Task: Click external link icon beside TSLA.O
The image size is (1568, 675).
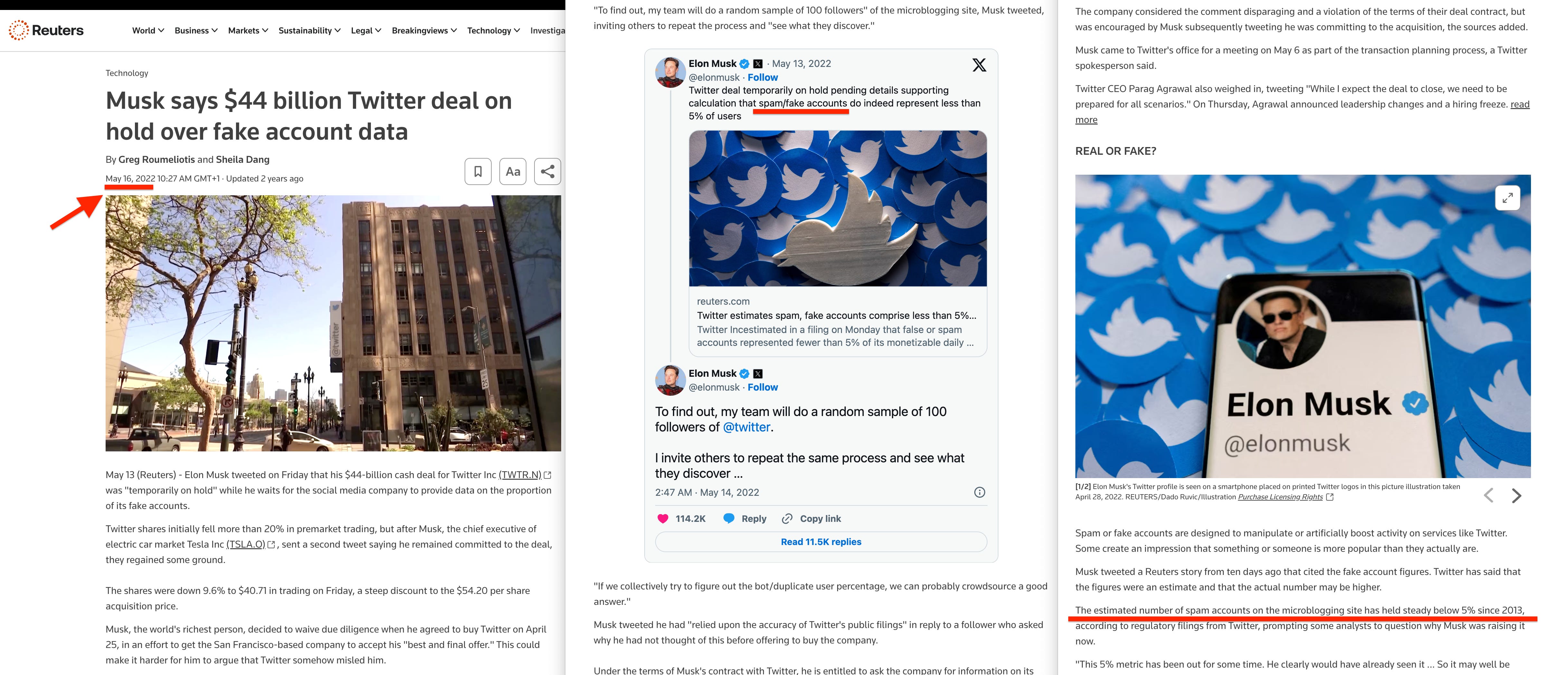Action: [271, 545]
